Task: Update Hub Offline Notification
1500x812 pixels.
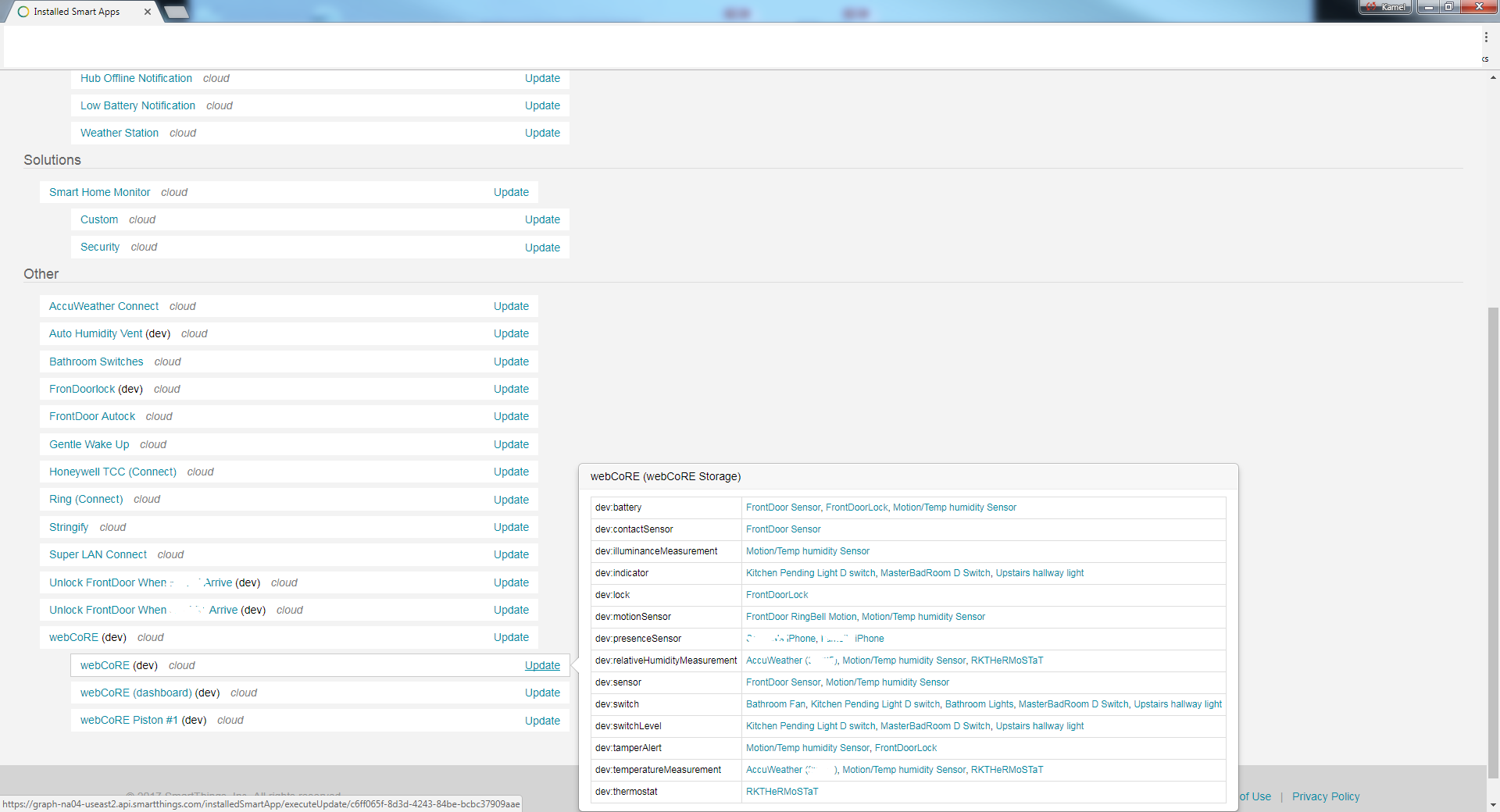Action: click(x=542, y=78)
